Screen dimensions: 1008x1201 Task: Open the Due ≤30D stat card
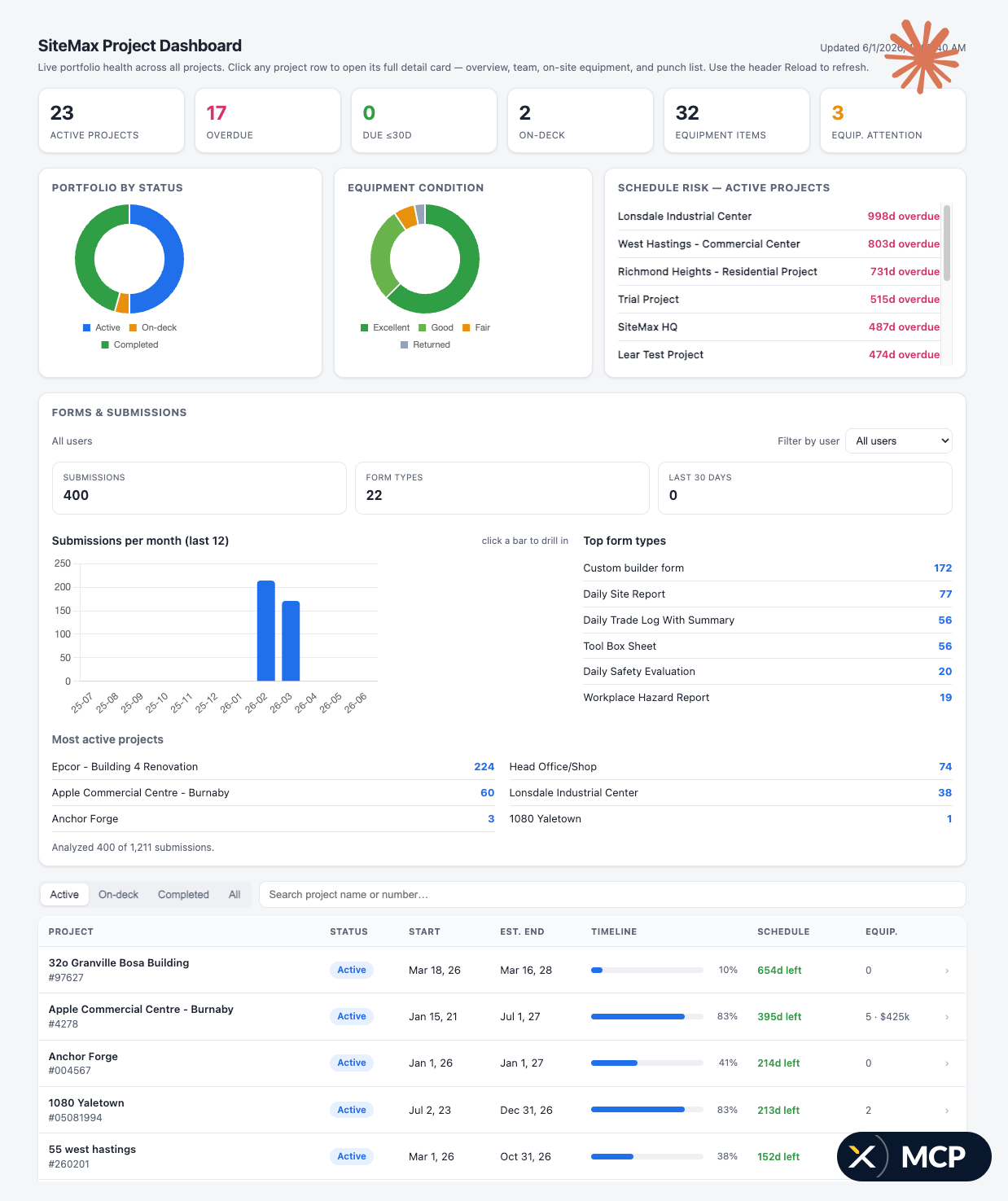(x=424, y=121)
